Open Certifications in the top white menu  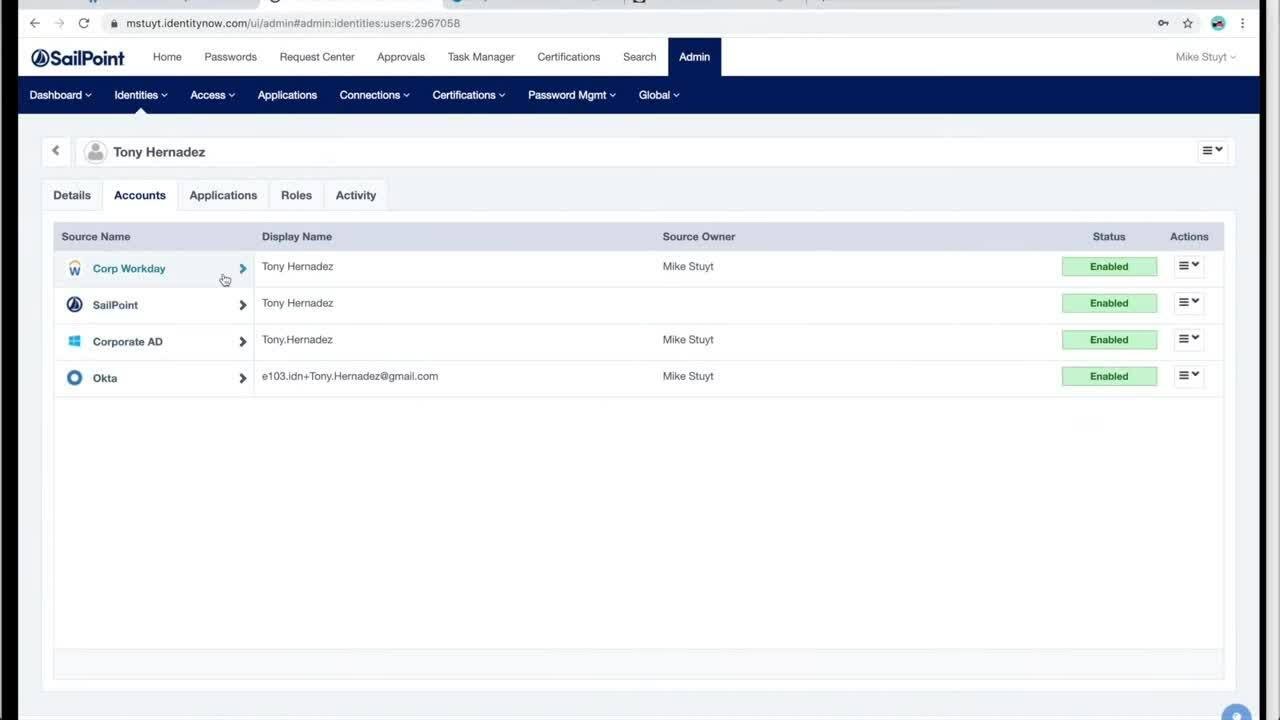(x=569, y=57)
